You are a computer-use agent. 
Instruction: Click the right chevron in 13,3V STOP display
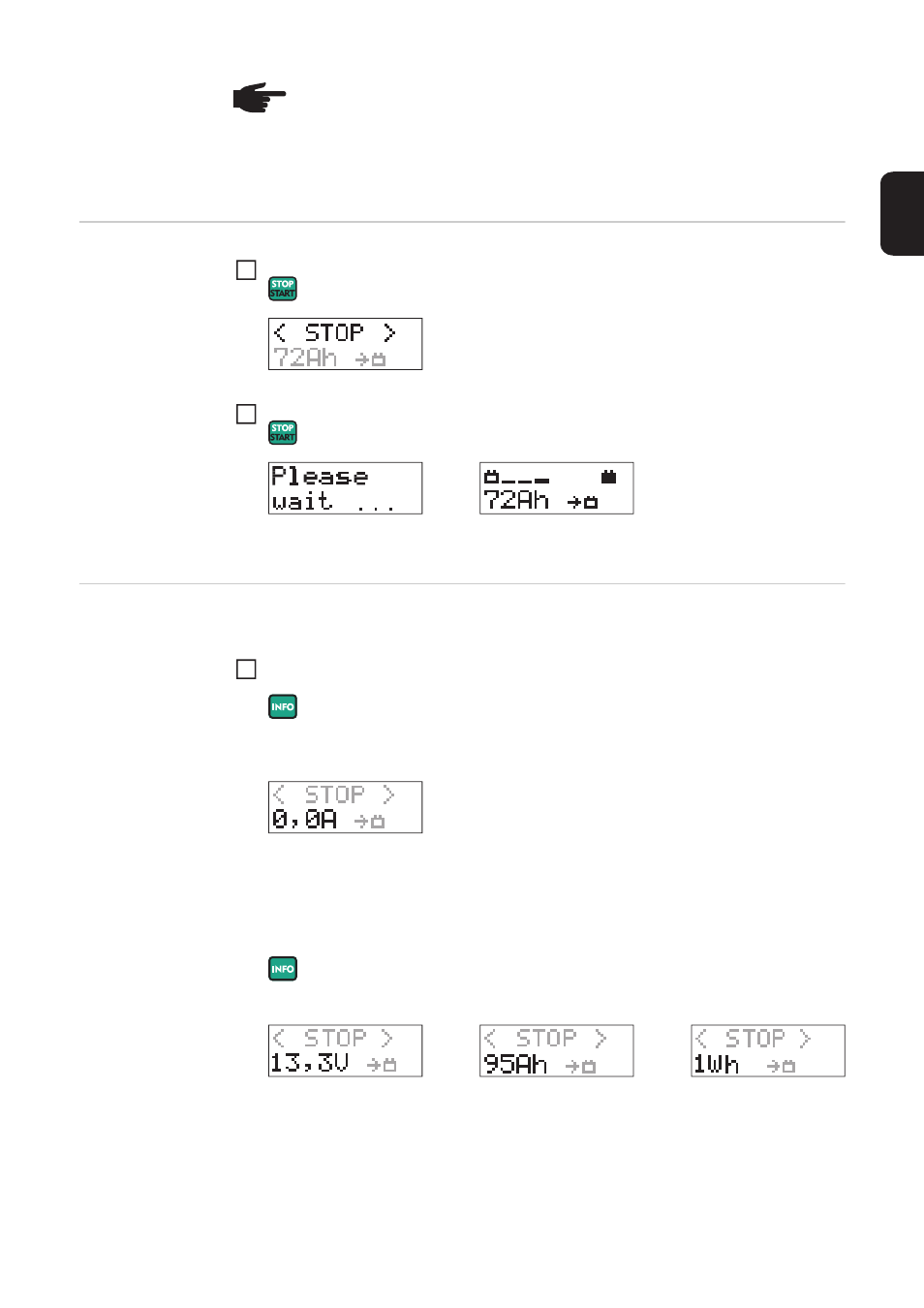[x=386, y=1038]
